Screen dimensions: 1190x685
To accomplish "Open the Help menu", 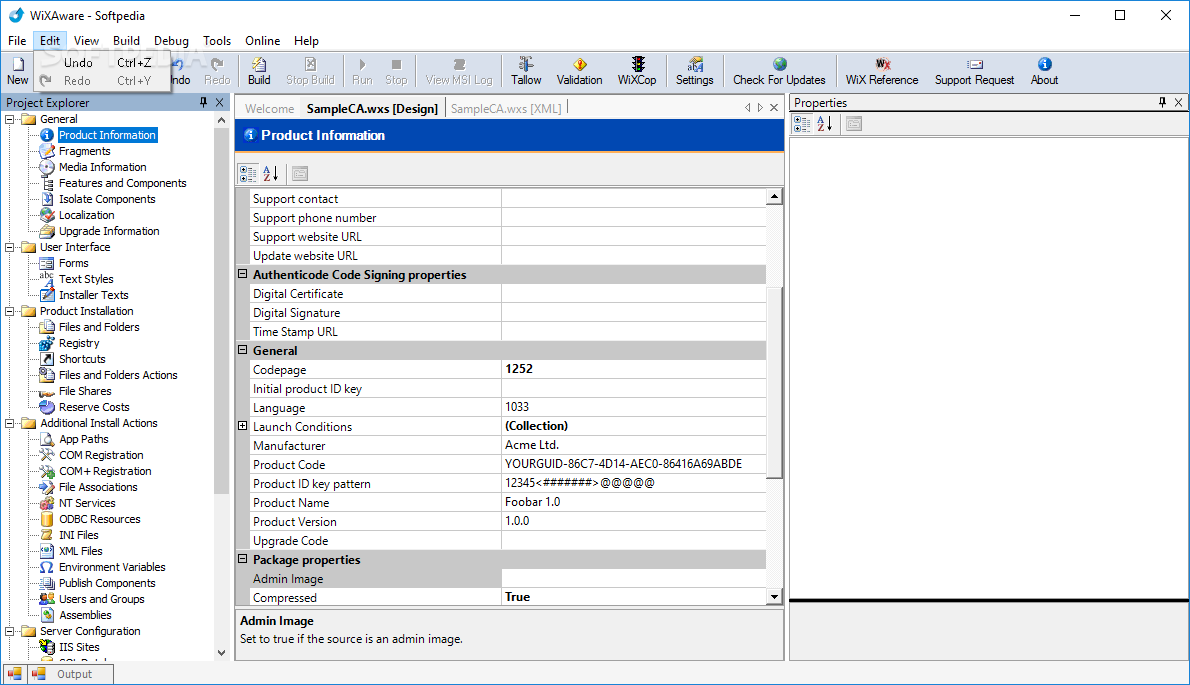I will click(307, 41).
